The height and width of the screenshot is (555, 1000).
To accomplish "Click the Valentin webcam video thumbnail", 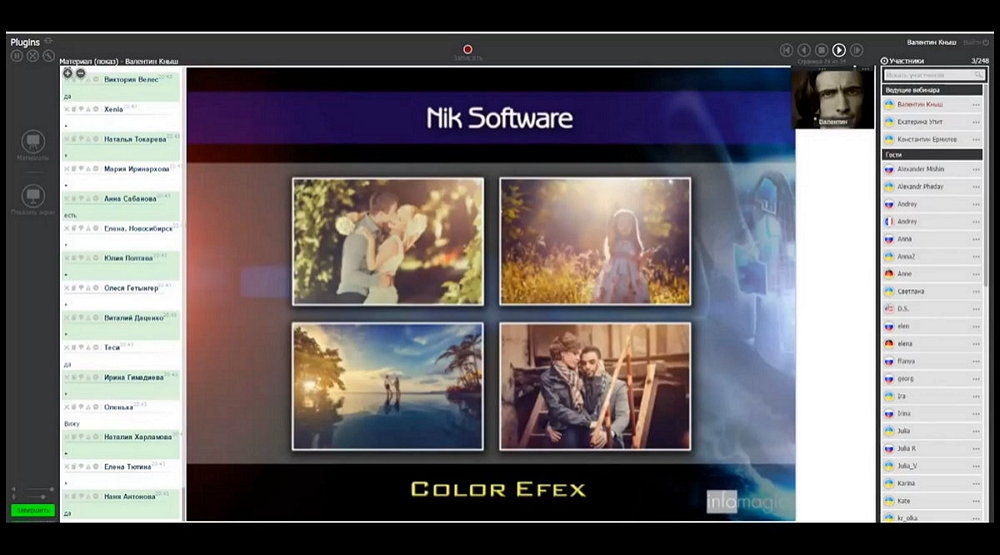I will coord(832,98).
